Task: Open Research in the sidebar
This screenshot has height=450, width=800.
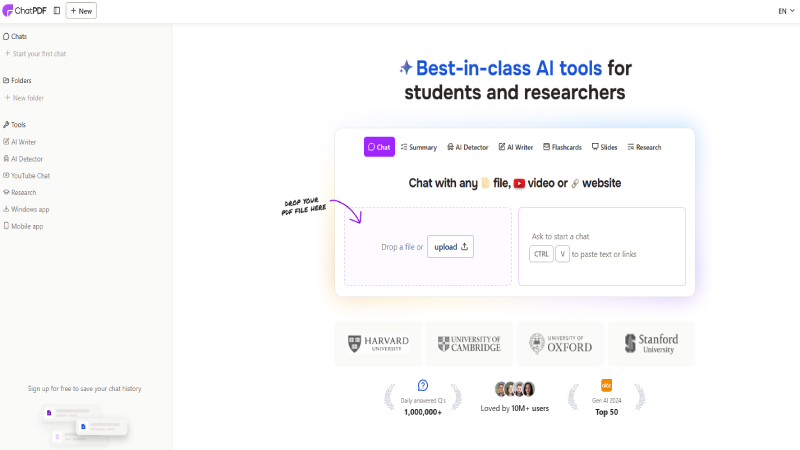Action: click(19, 192)
